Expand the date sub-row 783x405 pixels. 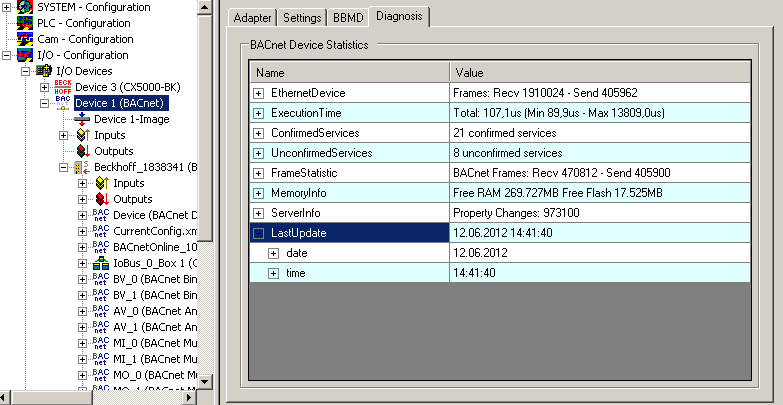point(273,253)
